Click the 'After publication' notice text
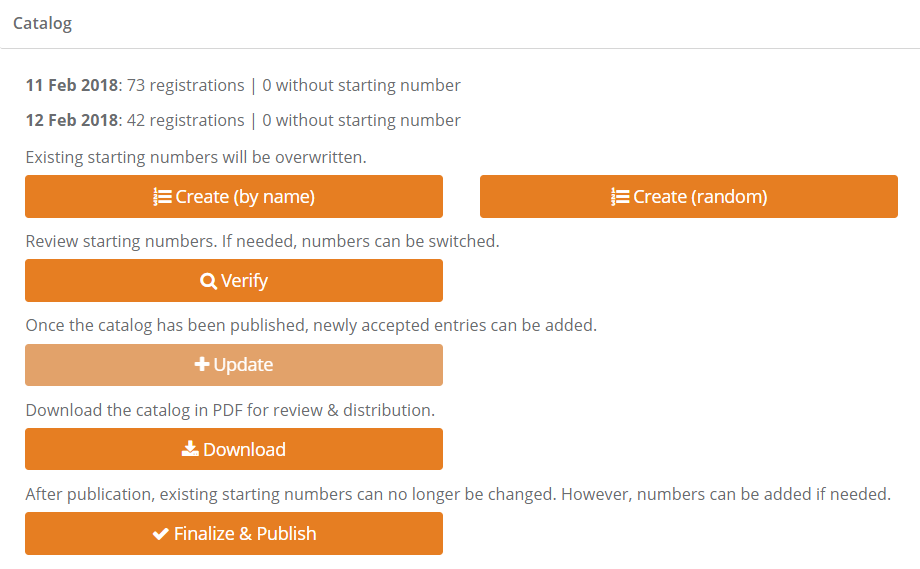This screenshot has width=920, height=569. click(x=457, y=494)
